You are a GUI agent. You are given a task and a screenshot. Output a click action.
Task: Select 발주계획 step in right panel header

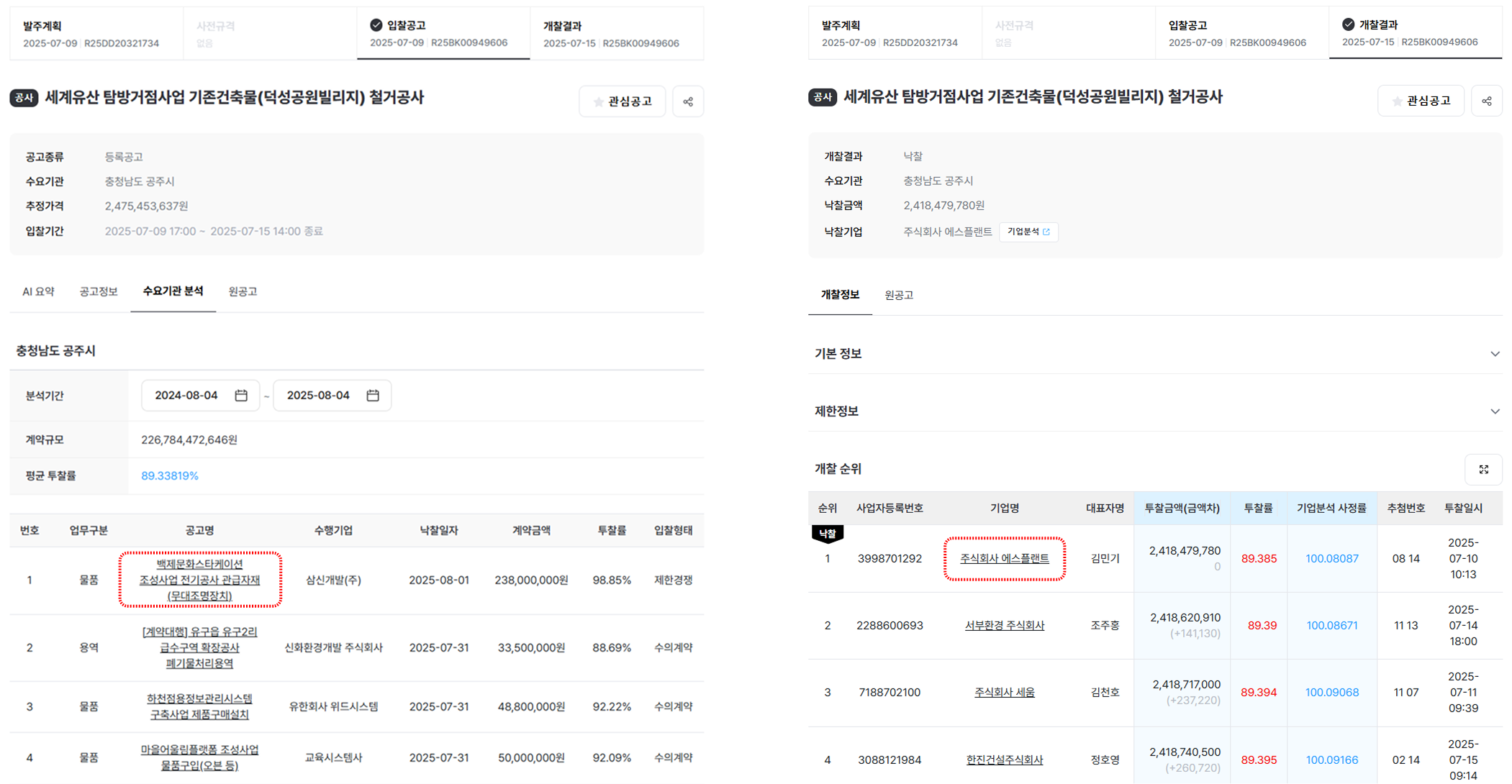click(889, 34)
